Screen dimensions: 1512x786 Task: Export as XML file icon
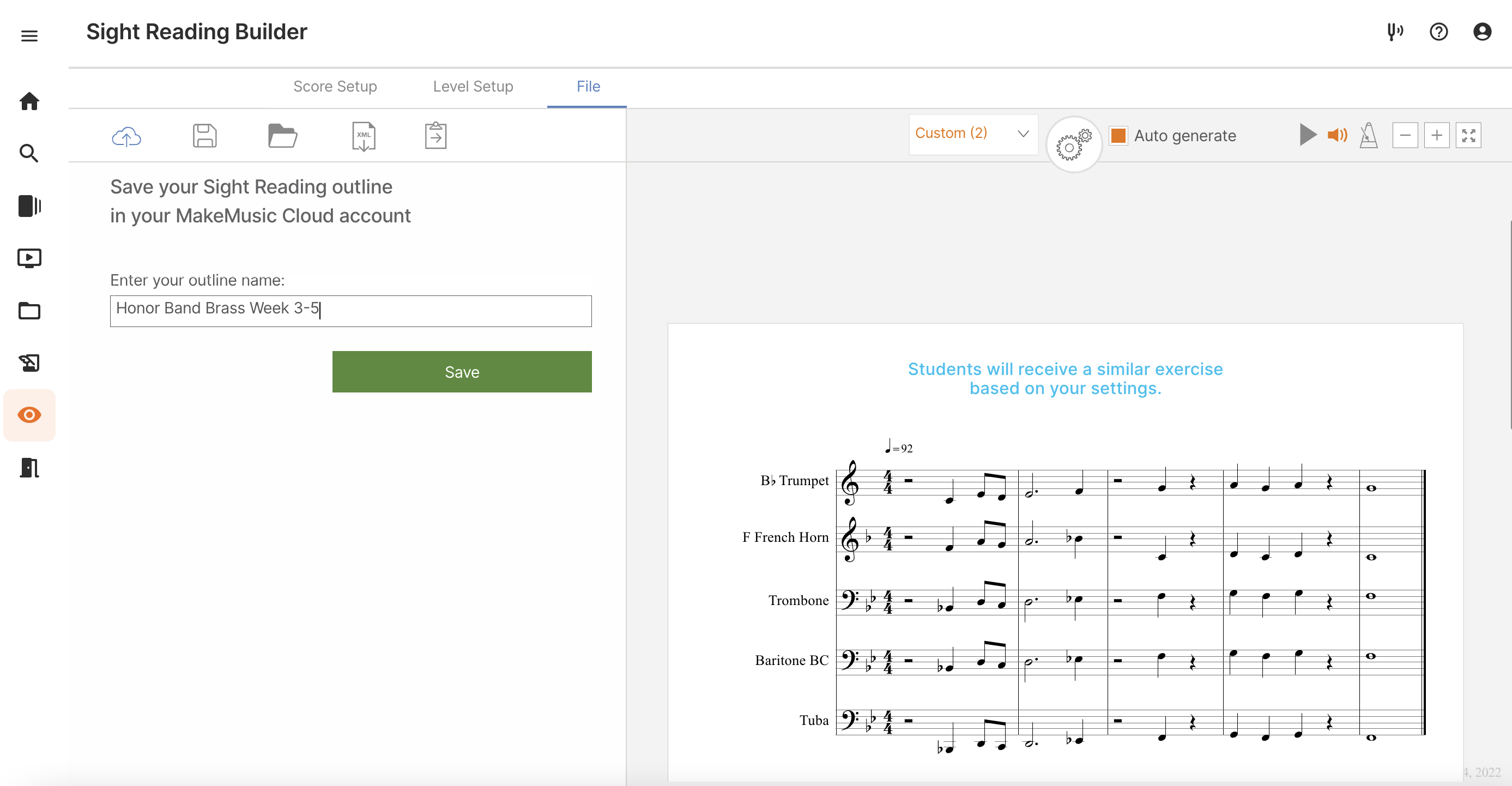364,136
